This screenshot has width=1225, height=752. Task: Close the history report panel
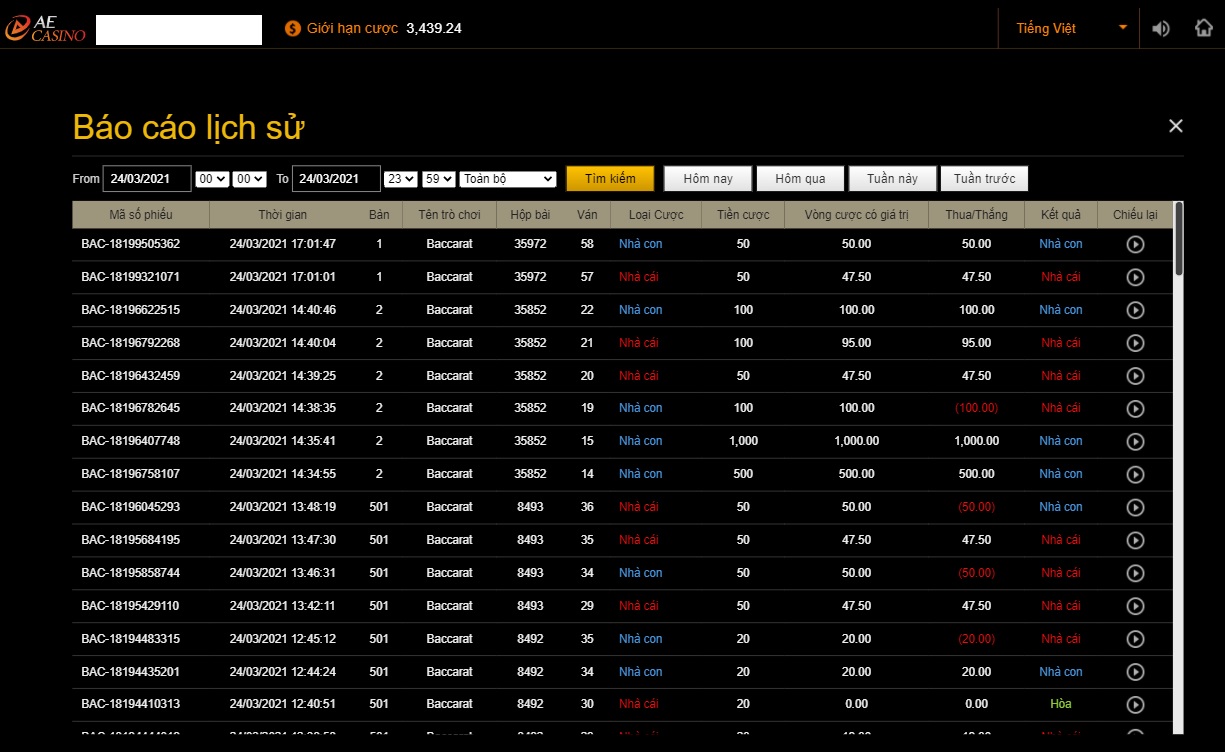tap(1176, 126)
